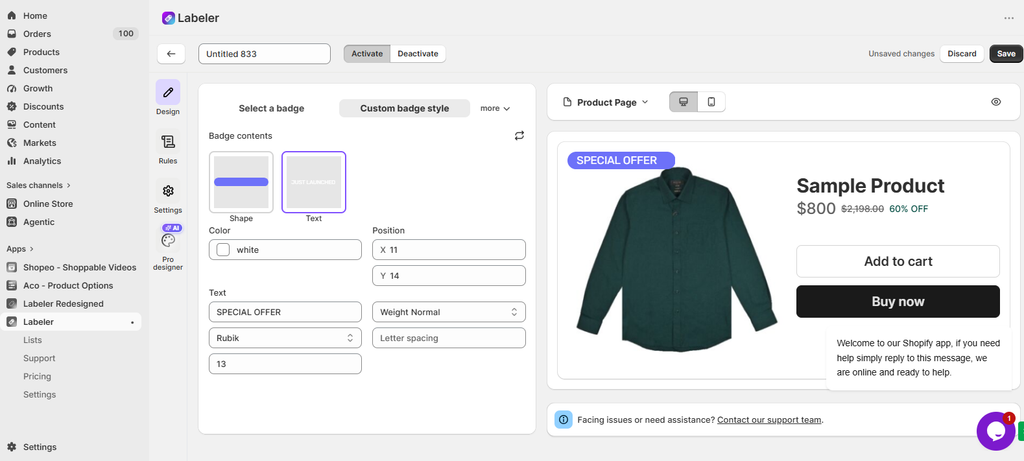Click the back arrow button
The width and height of the screenshot is (1024, 461).
coord(171,54)
